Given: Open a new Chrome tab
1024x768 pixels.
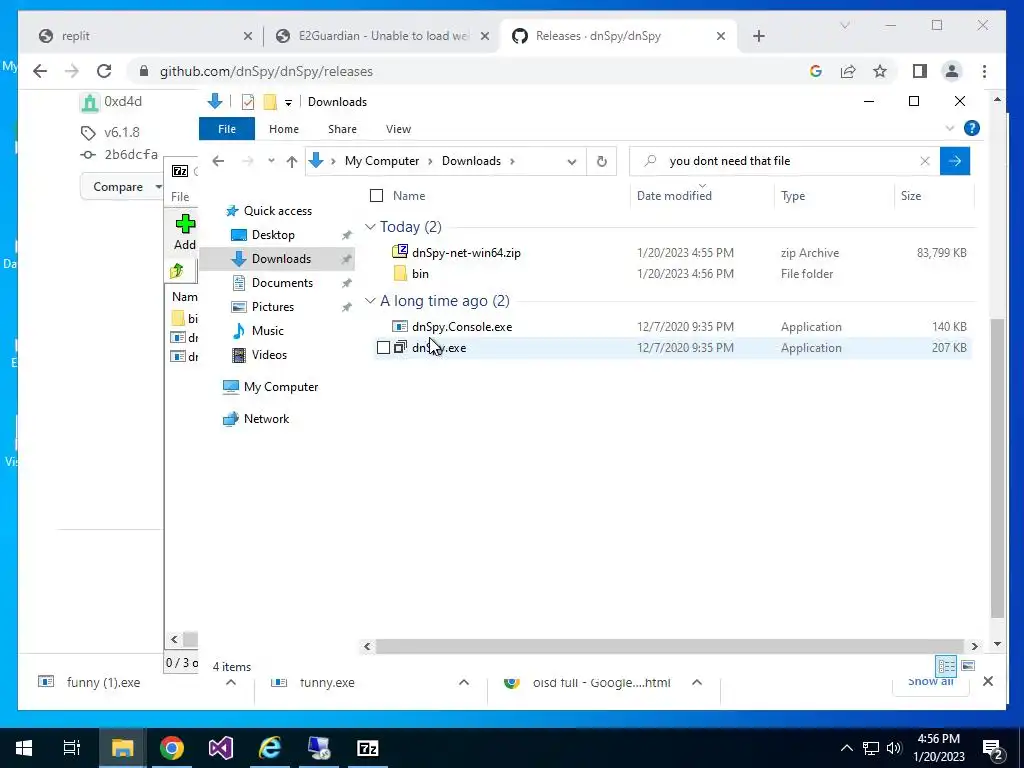Looking at the screenshot, I should (x=758, y=36).
